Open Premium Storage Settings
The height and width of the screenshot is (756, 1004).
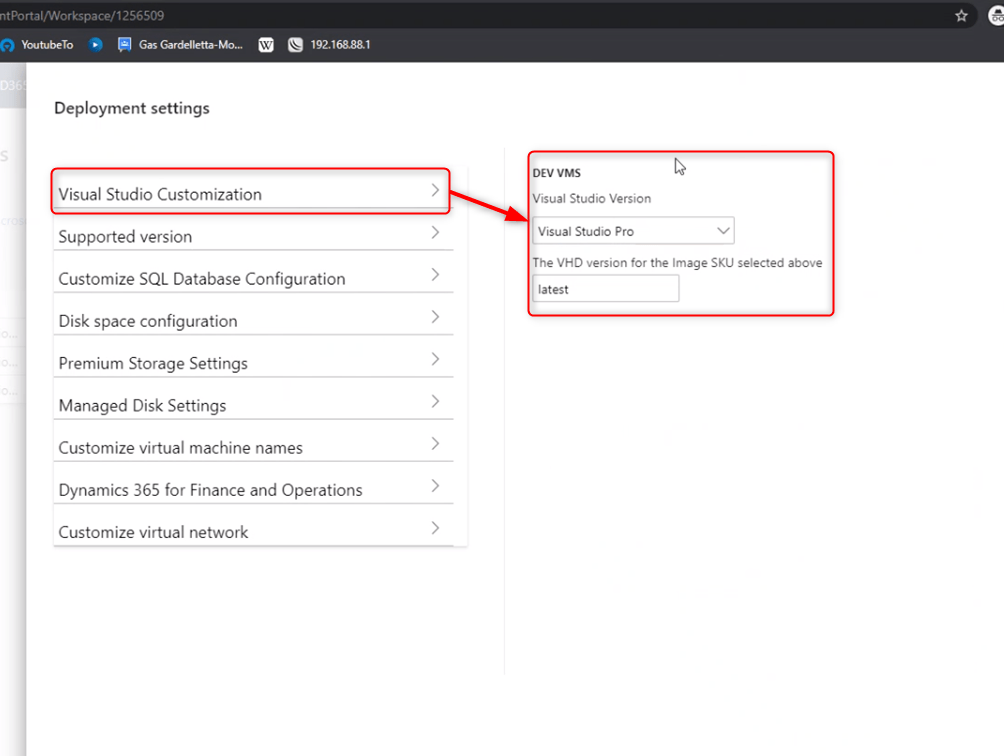(153, 363)
